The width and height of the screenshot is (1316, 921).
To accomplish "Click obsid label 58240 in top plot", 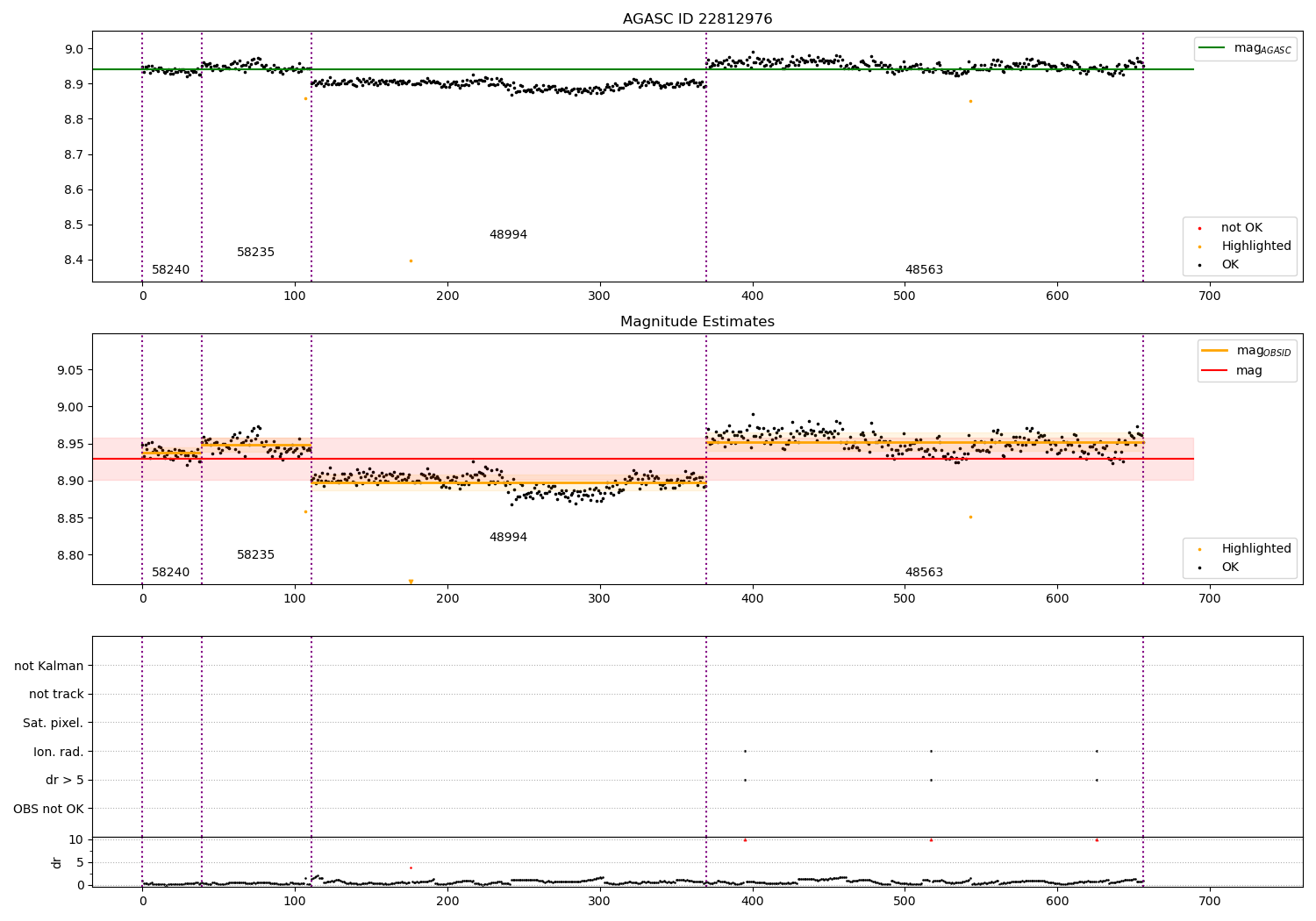I will (170, 270).
